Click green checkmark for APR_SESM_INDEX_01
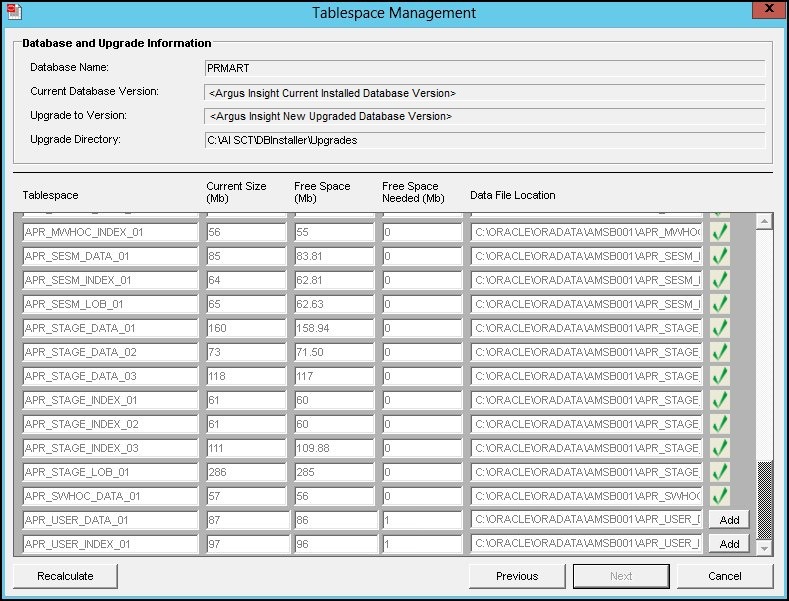789x601 pixels. pyautogui.click(x=720, y=280)
